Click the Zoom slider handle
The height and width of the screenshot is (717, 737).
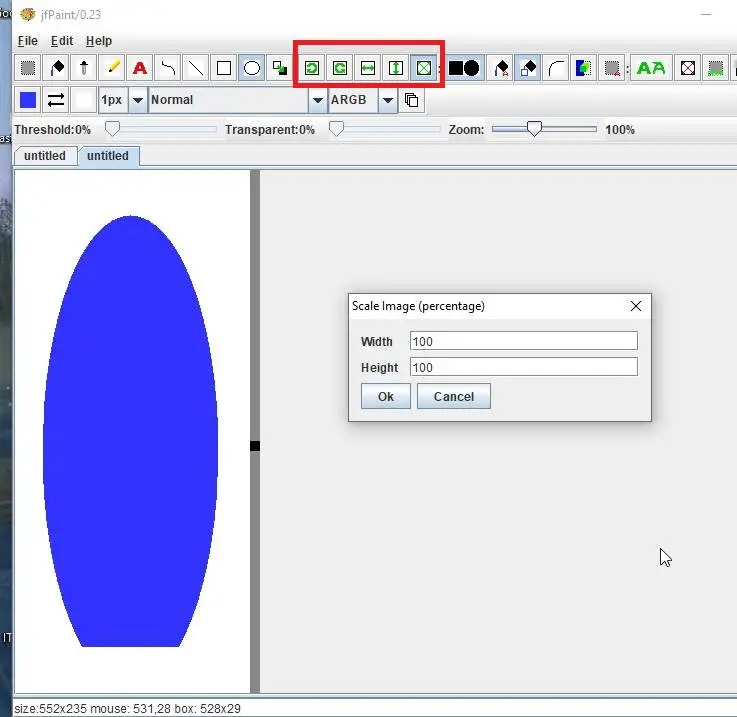pos(534,129)
